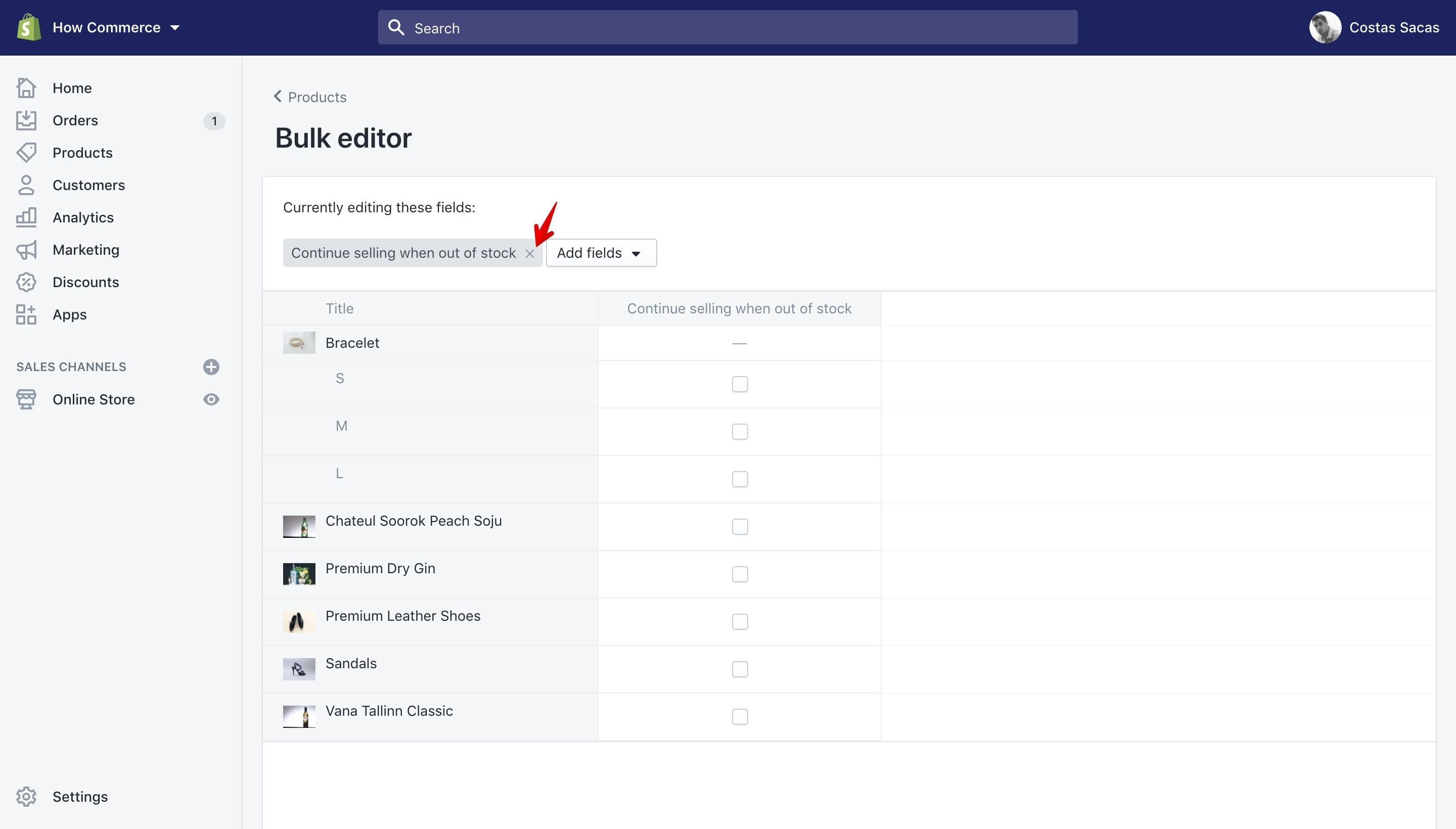The height and width of the screenshot is (829, 1456).
Task: Check the box for Premium Leather Shoes
Action: 740,622
